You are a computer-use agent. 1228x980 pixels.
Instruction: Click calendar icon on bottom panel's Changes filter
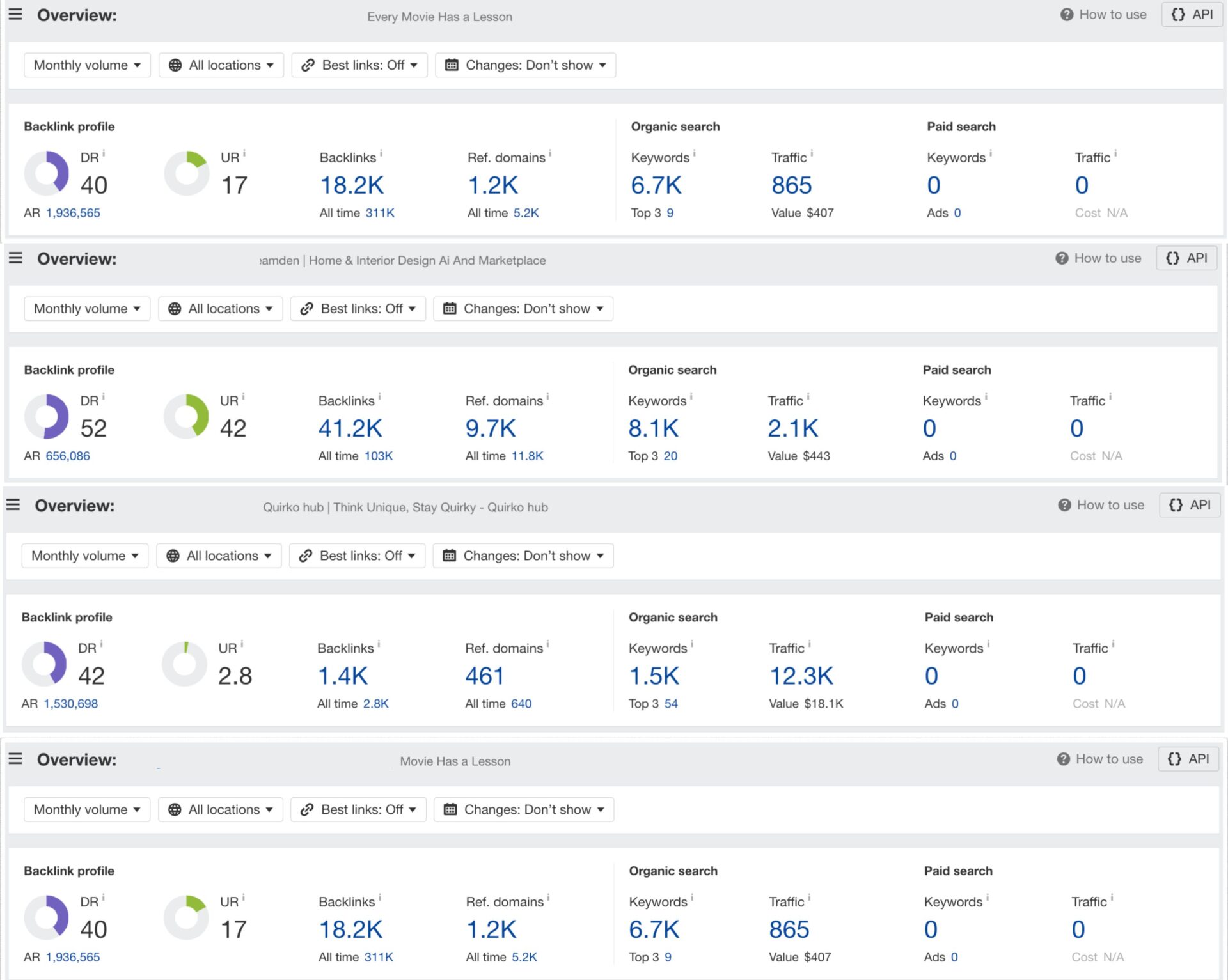click(450, 809)
